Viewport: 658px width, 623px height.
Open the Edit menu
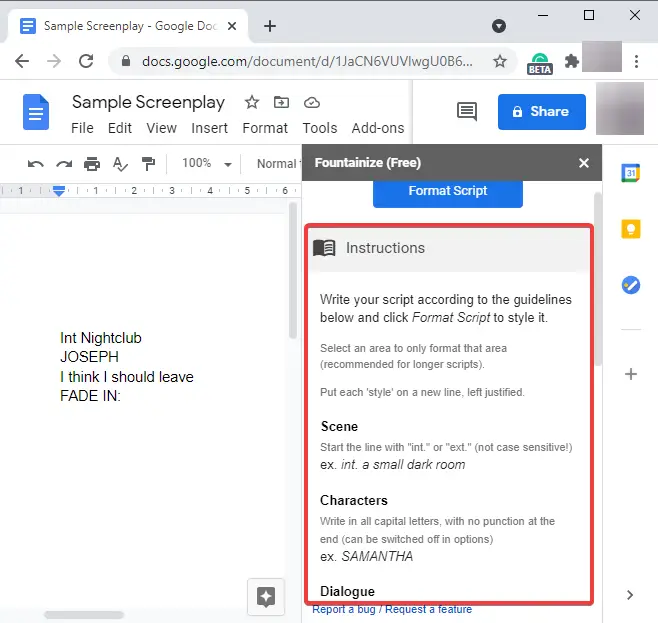tap(120, 128)
